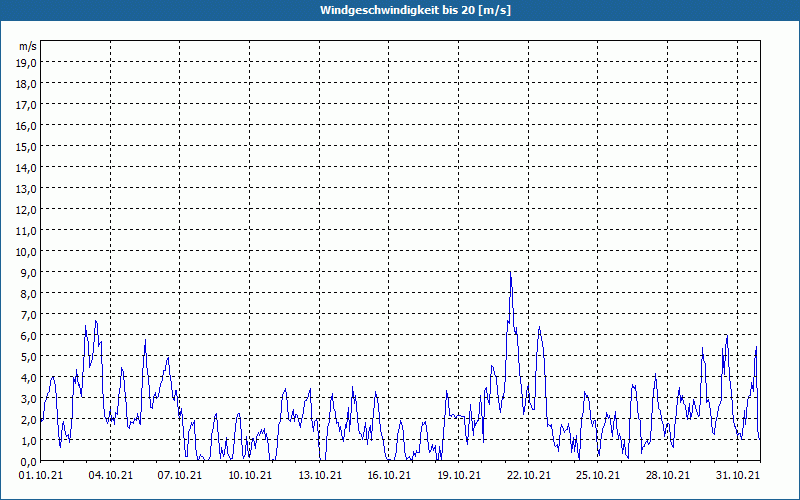
Task: Click the 19,0 y-axis label
Action: 27,63
